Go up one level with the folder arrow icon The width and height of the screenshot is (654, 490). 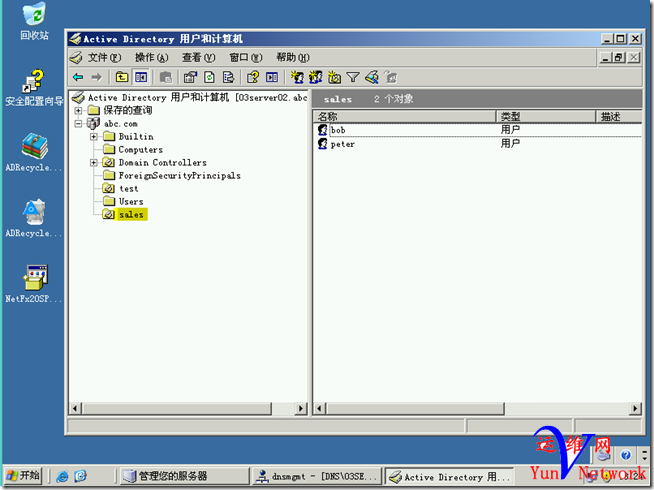click(x=122, y=77)
